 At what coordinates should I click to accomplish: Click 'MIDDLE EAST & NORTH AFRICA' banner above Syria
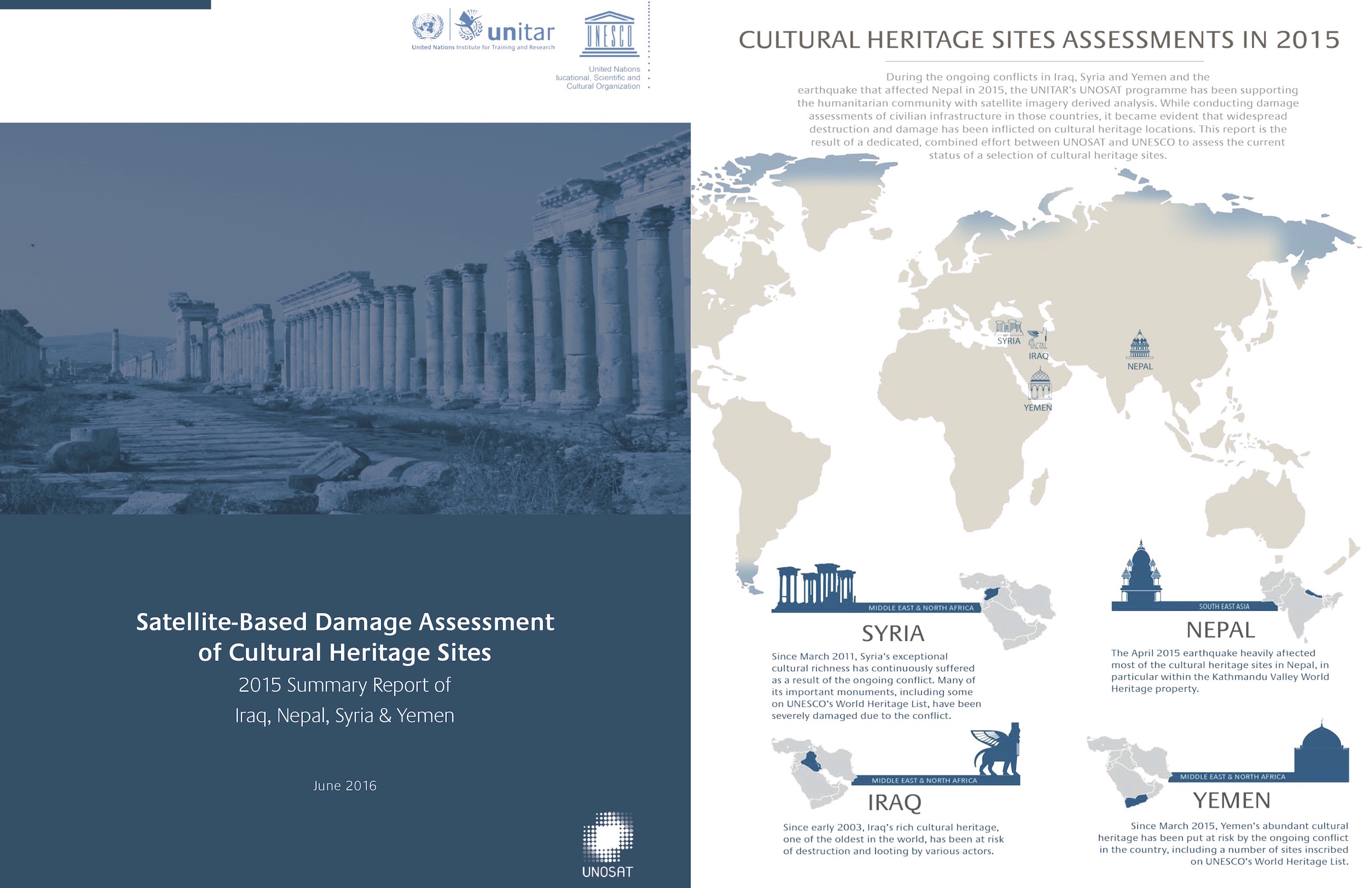(921, 608)
